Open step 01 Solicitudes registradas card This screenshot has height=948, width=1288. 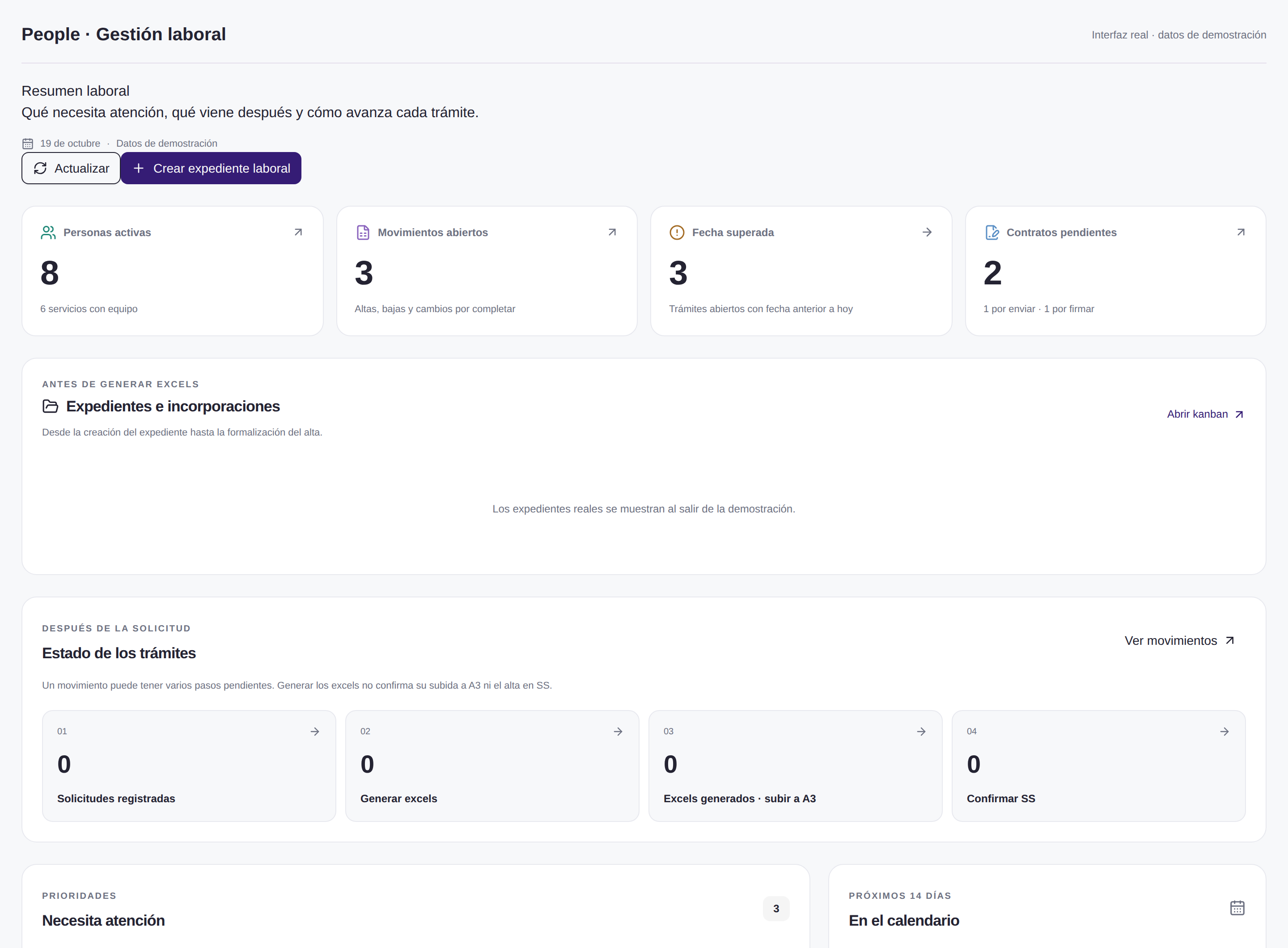tap(189, 766)
